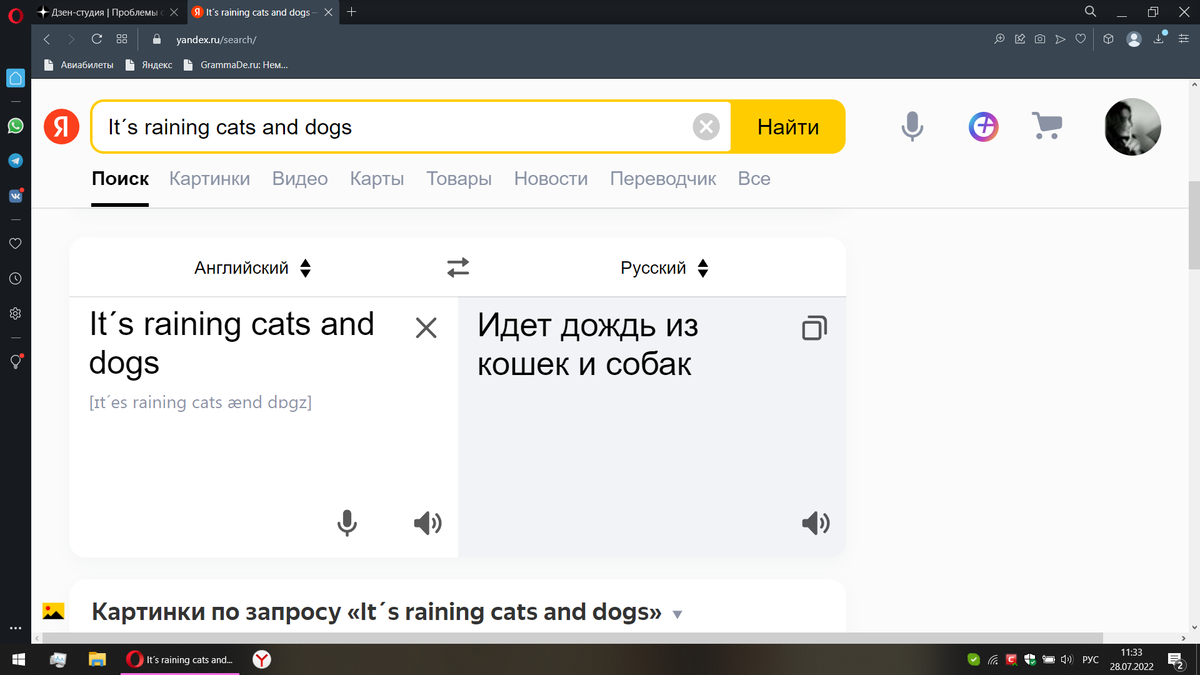This screenshot has height=675, width=1200.
Task: Take a page snapshot with the camera icon
Action: pyautogui.click(x=1040, y=39)
